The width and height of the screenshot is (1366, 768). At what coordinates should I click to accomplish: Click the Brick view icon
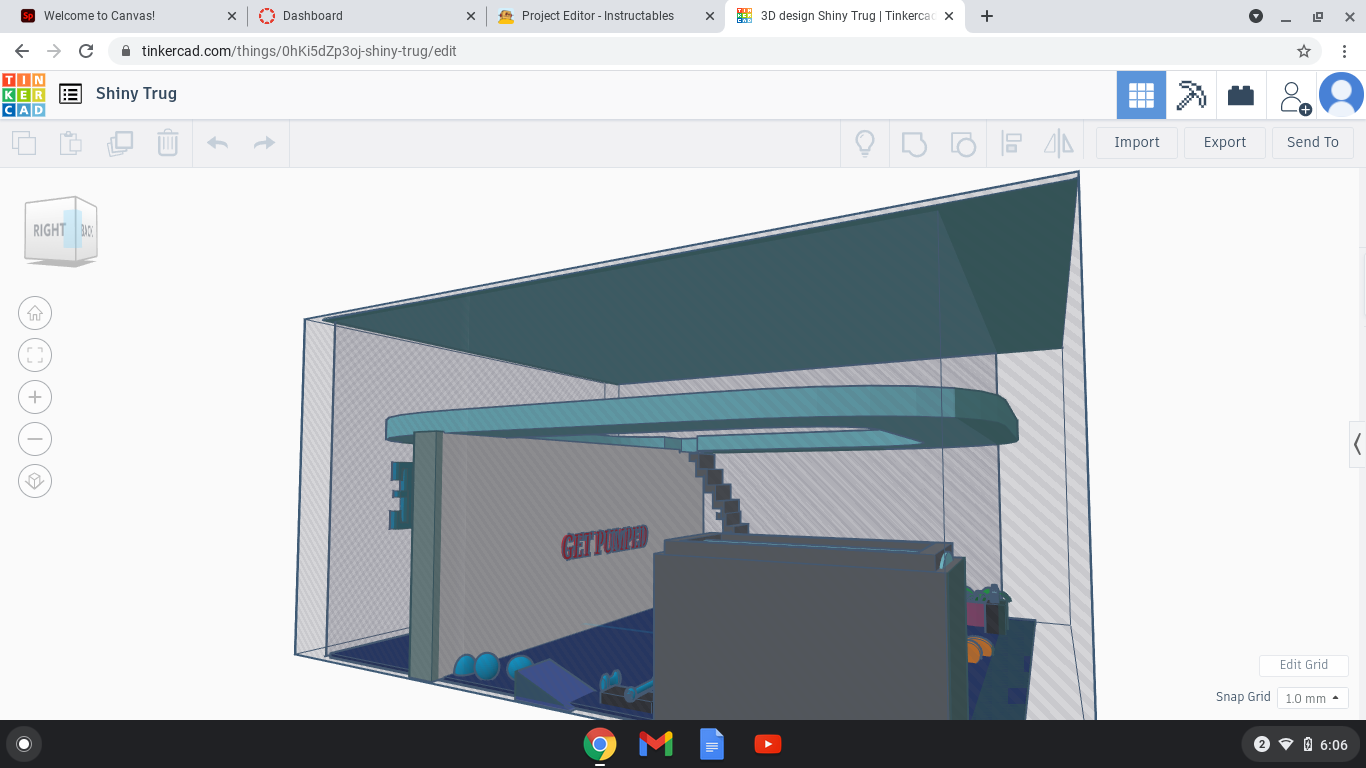click(1241, 93)
